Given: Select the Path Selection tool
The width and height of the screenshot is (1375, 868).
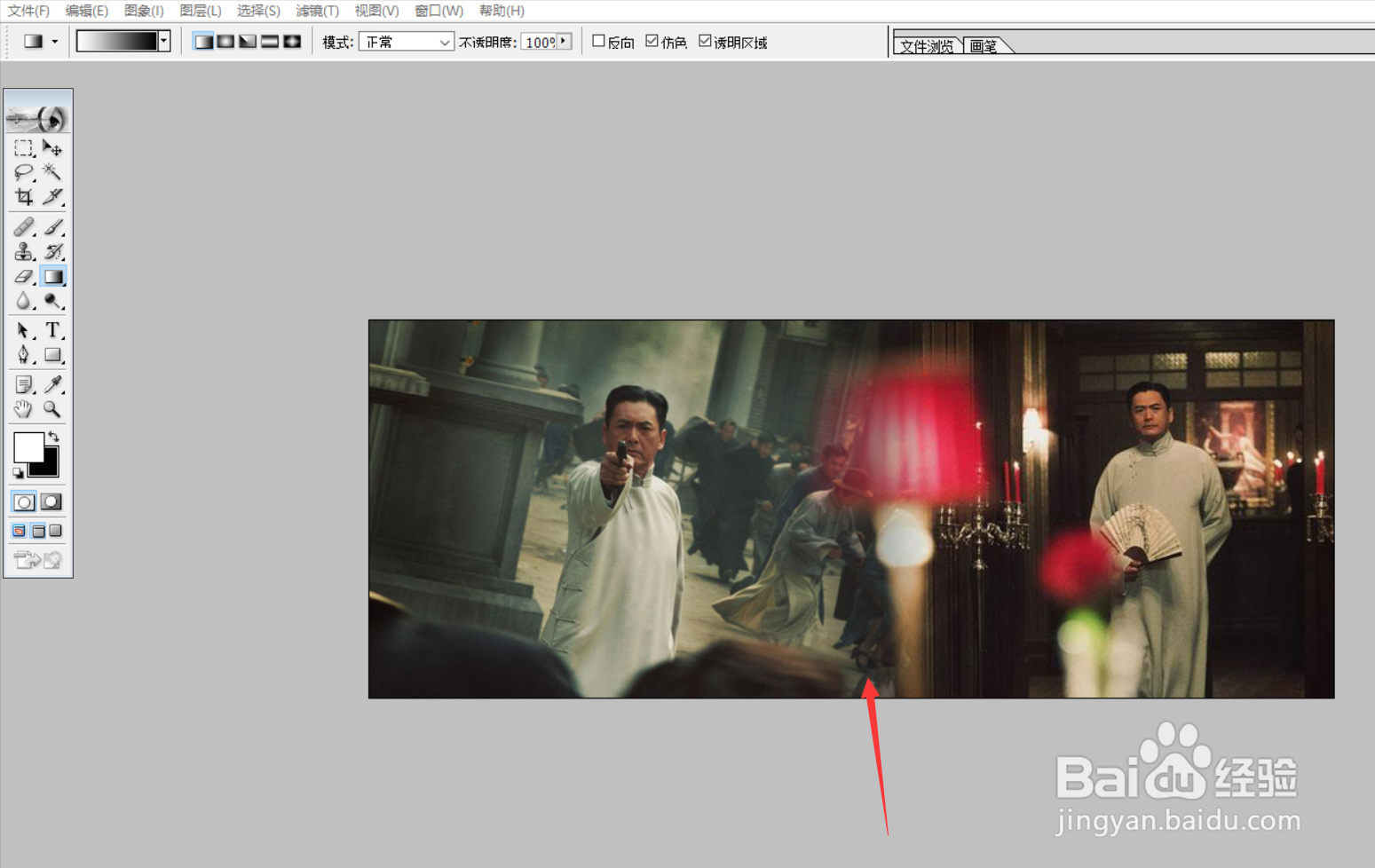Looking at the screenshot, I should (x=24, y=330).
